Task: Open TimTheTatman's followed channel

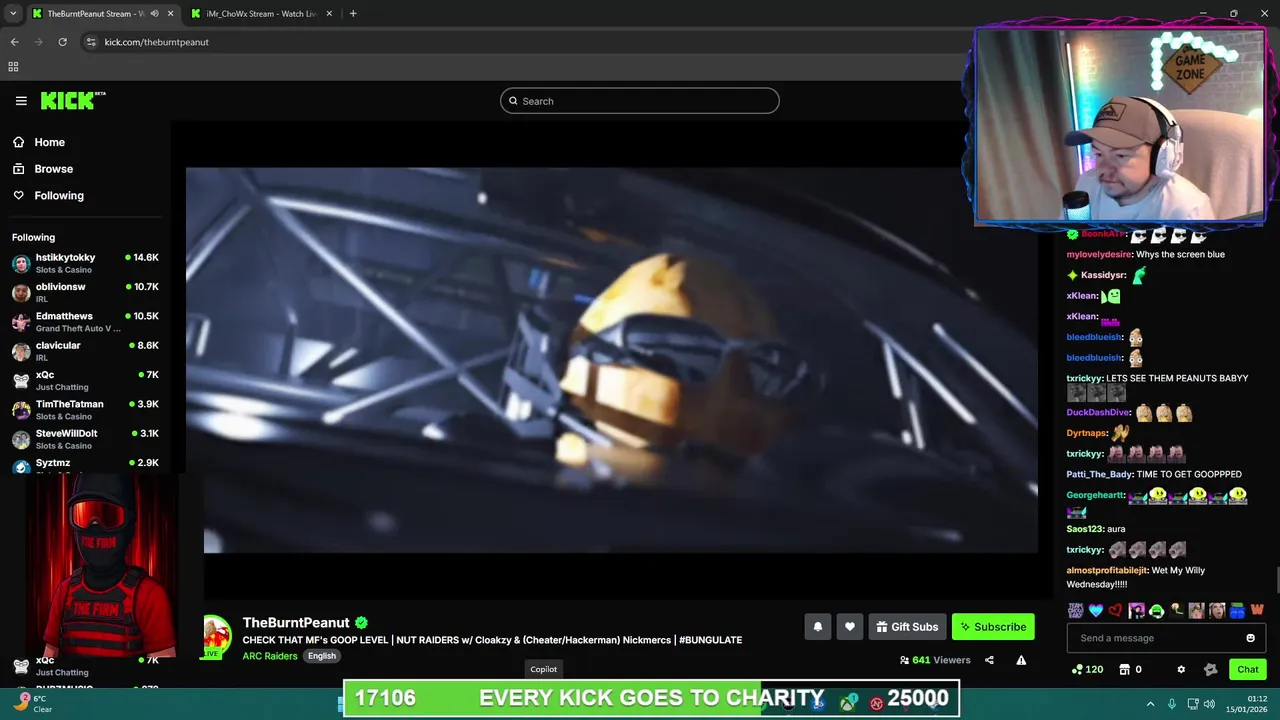Action: click(x=85, y=410)
